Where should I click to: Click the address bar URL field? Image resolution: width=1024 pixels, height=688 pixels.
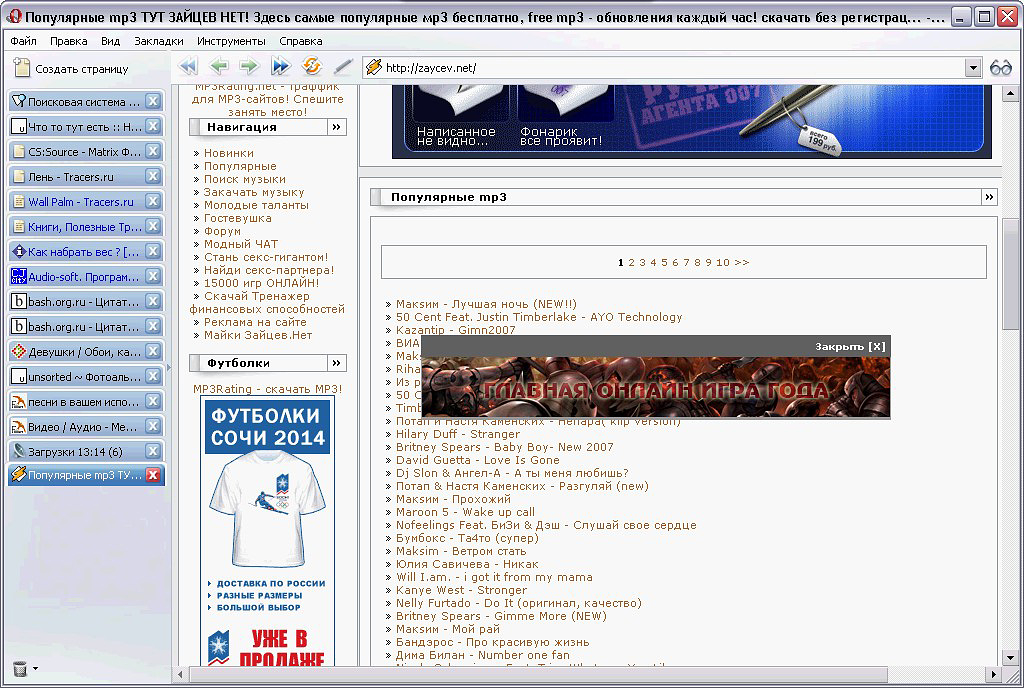point(673,68)
